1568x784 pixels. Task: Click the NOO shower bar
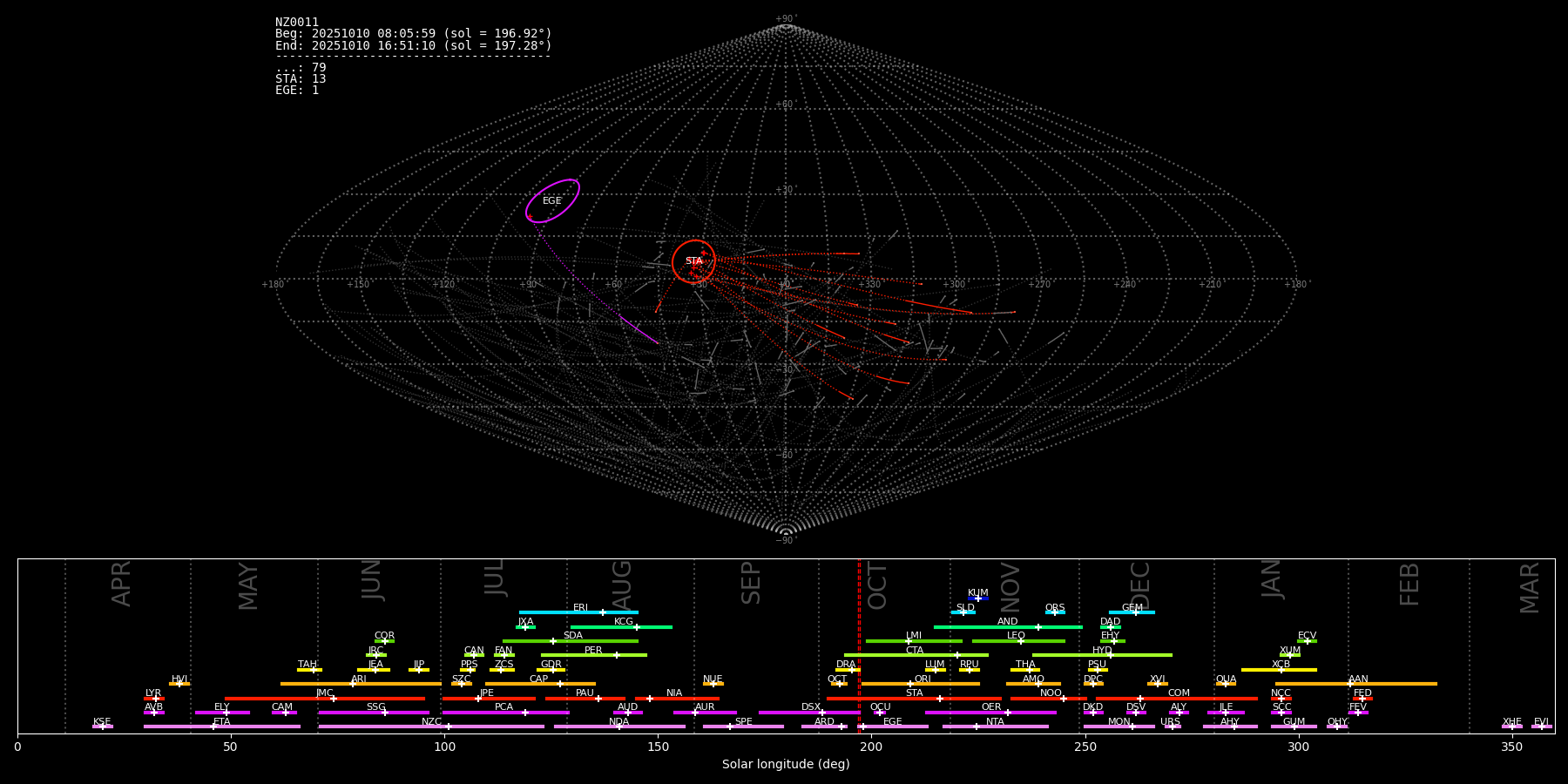[x=1049, y=699]
